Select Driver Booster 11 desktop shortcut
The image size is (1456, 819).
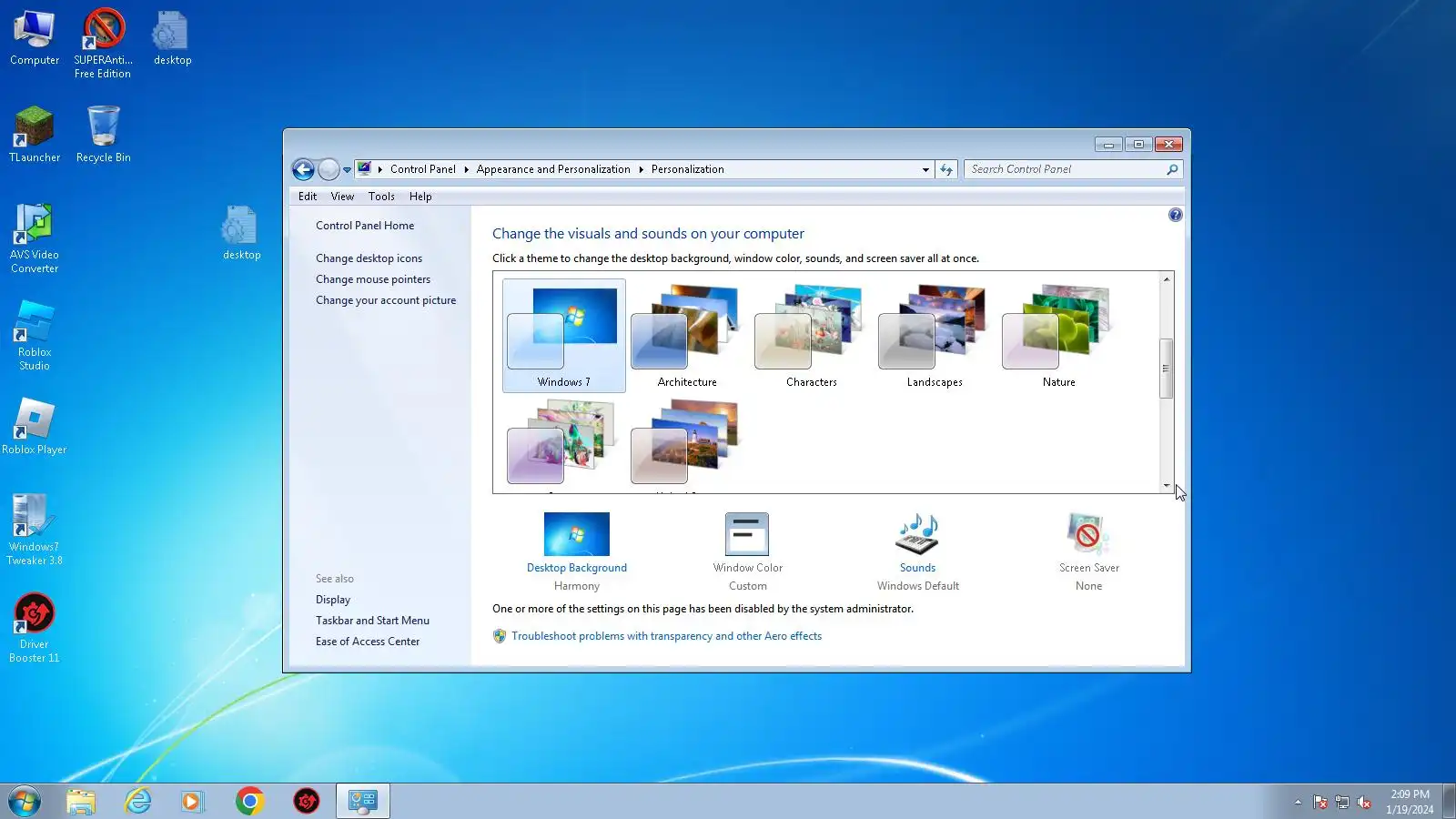pos(35,628)
